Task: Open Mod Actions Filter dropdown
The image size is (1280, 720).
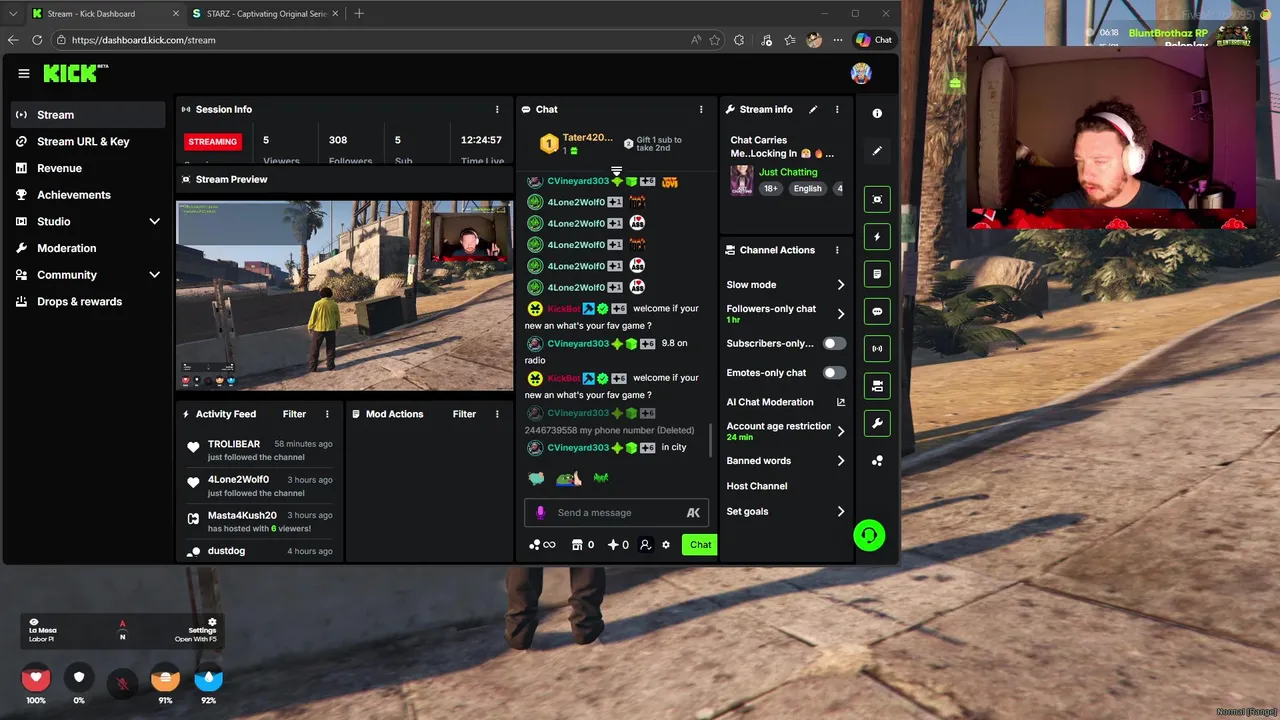Action: click(x=464, y=414)
